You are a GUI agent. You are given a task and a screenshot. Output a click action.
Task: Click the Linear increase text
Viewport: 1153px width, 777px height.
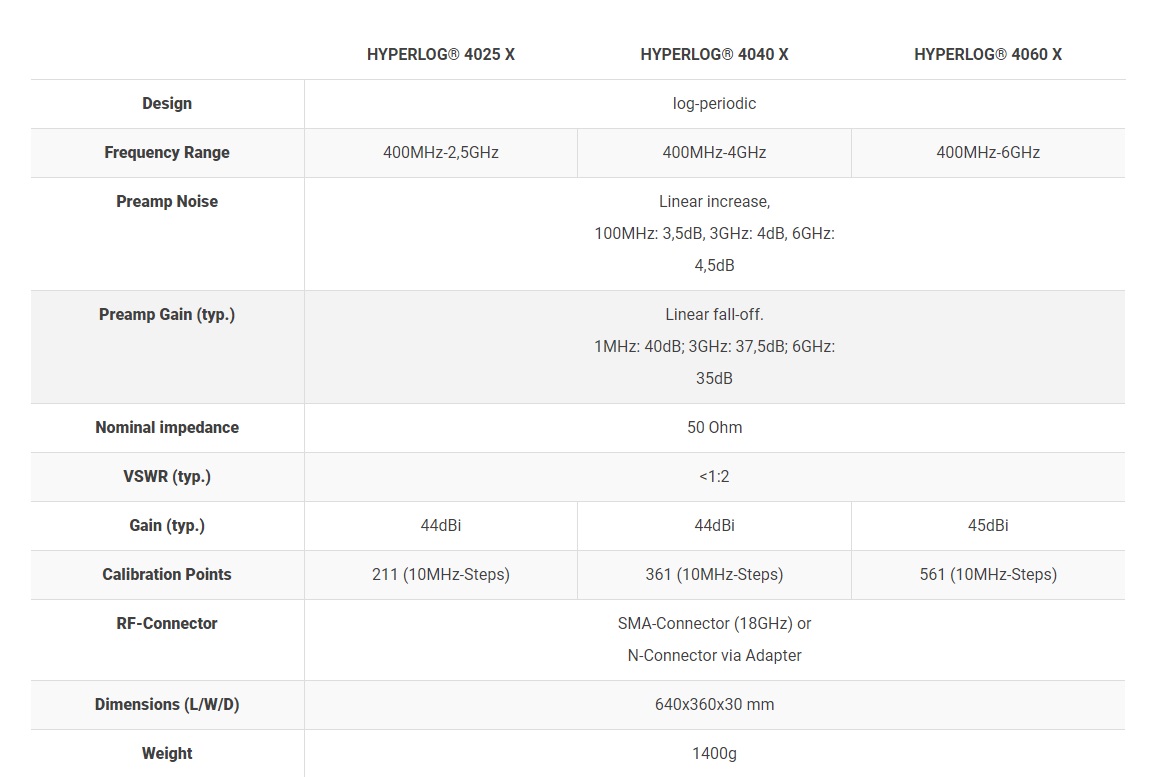pos(714,201)
